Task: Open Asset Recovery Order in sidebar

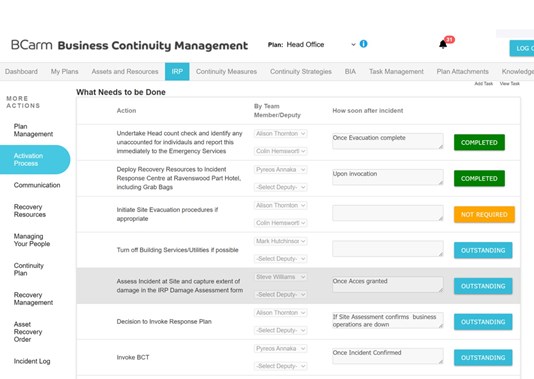Action: 28,332
